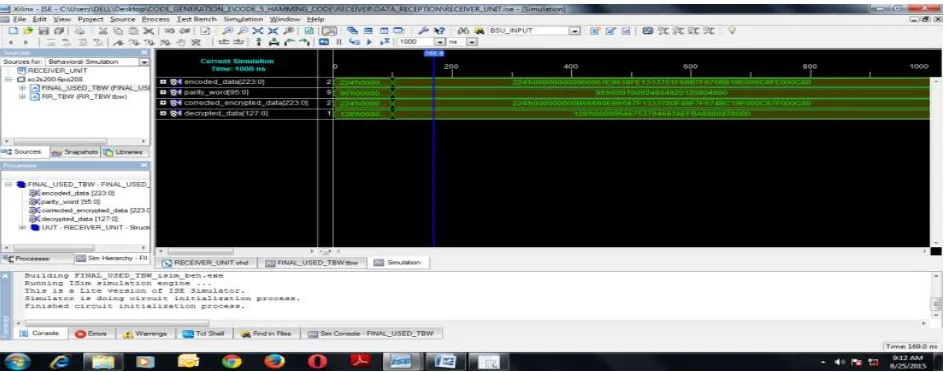
Task: Expand the encoded_data[223:0] signal
Action: pyautogui.click(x=163, y=82)
